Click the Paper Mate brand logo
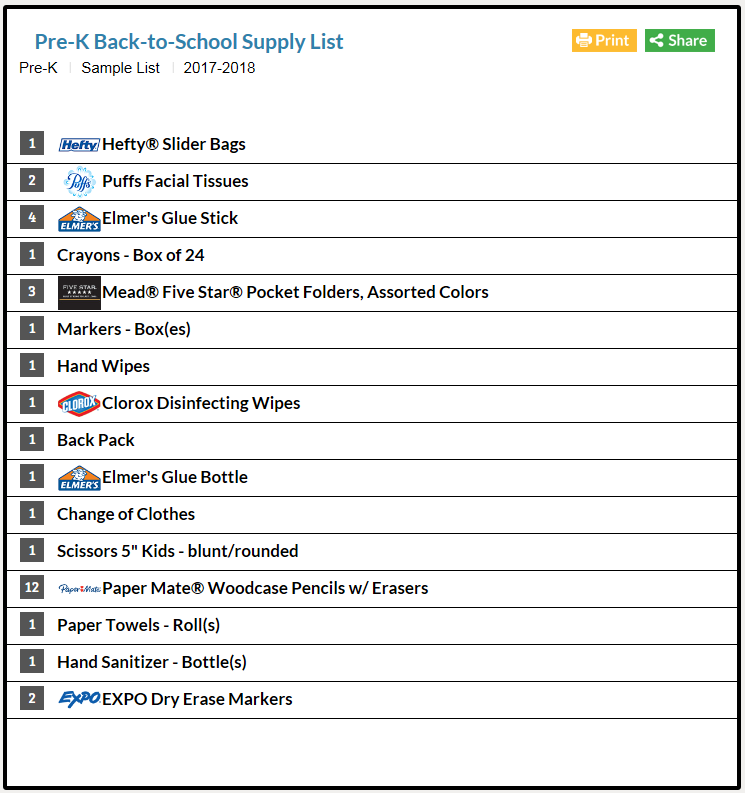Screen dimensions: 745x793 click(x=79, y=589)
